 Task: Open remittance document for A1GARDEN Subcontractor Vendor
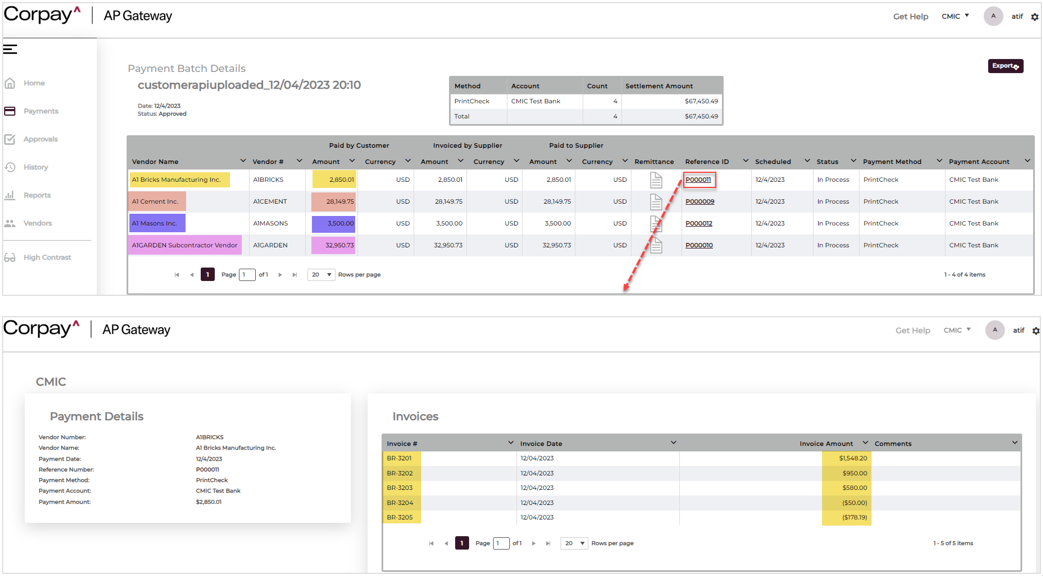click(x=656, y=245)
